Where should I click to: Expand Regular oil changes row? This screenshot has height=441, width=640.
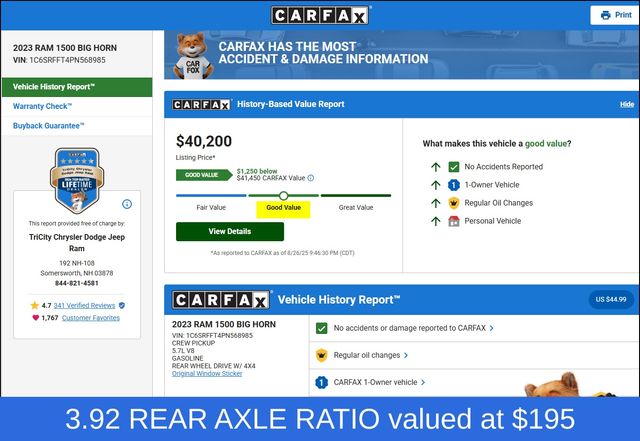click(474, 355)
